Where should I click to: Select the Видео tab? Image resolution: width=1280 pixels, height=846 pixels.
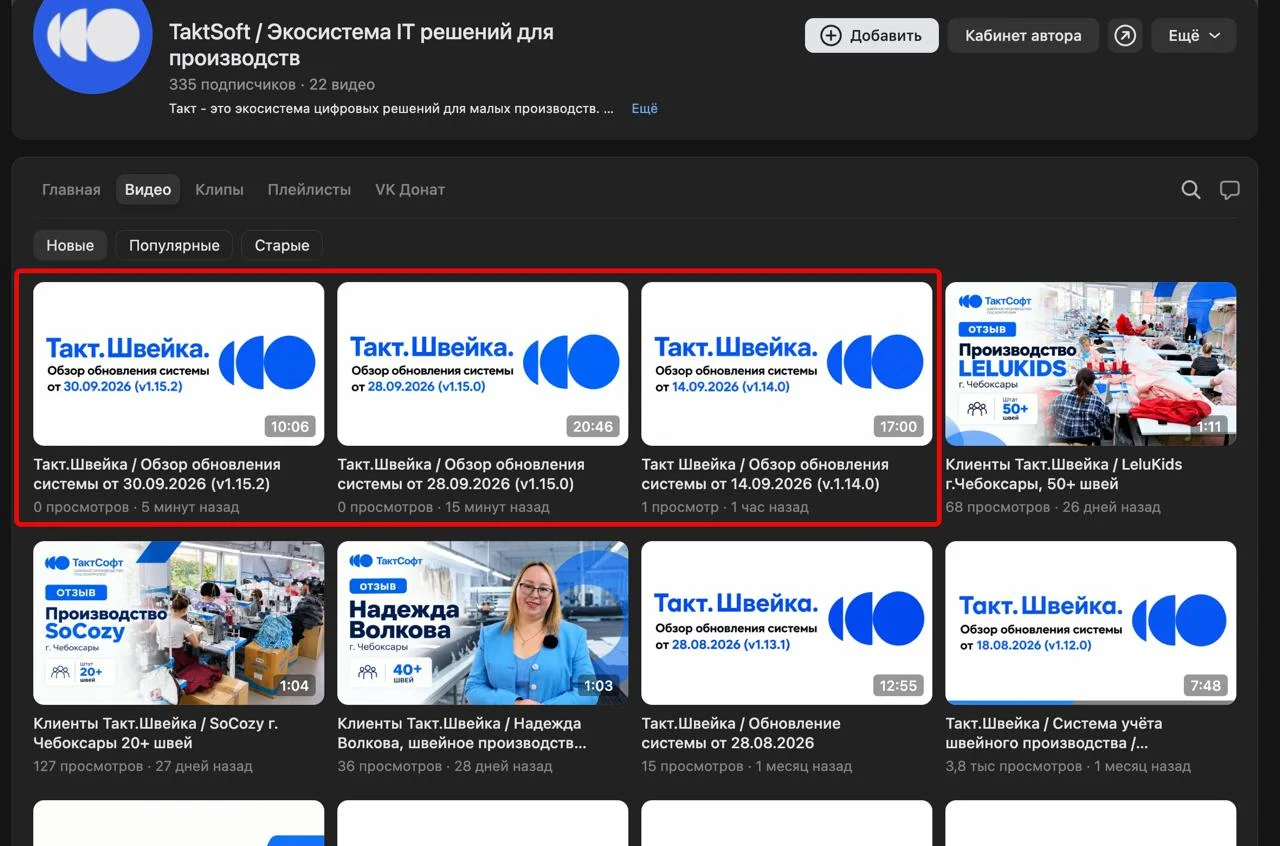pyautogui.click(x=148, y=190)
